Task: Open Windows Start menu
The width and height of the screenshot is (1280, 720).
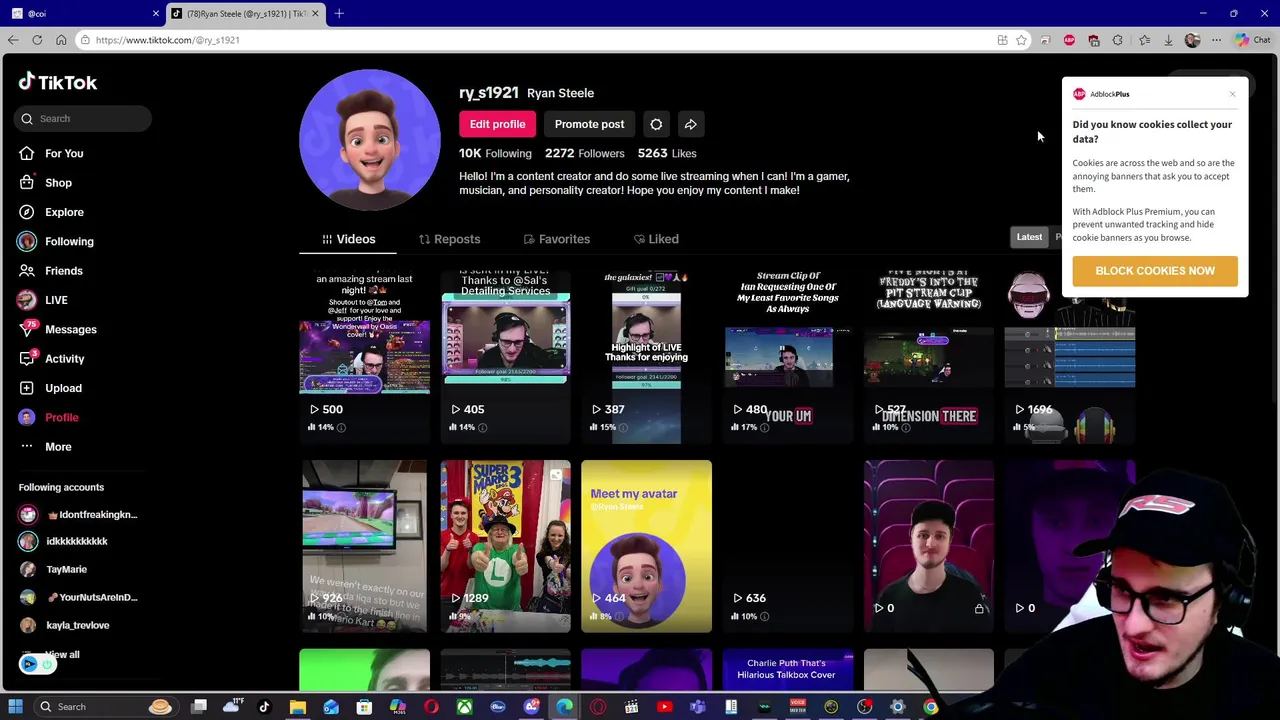Action: click(15, 707)
